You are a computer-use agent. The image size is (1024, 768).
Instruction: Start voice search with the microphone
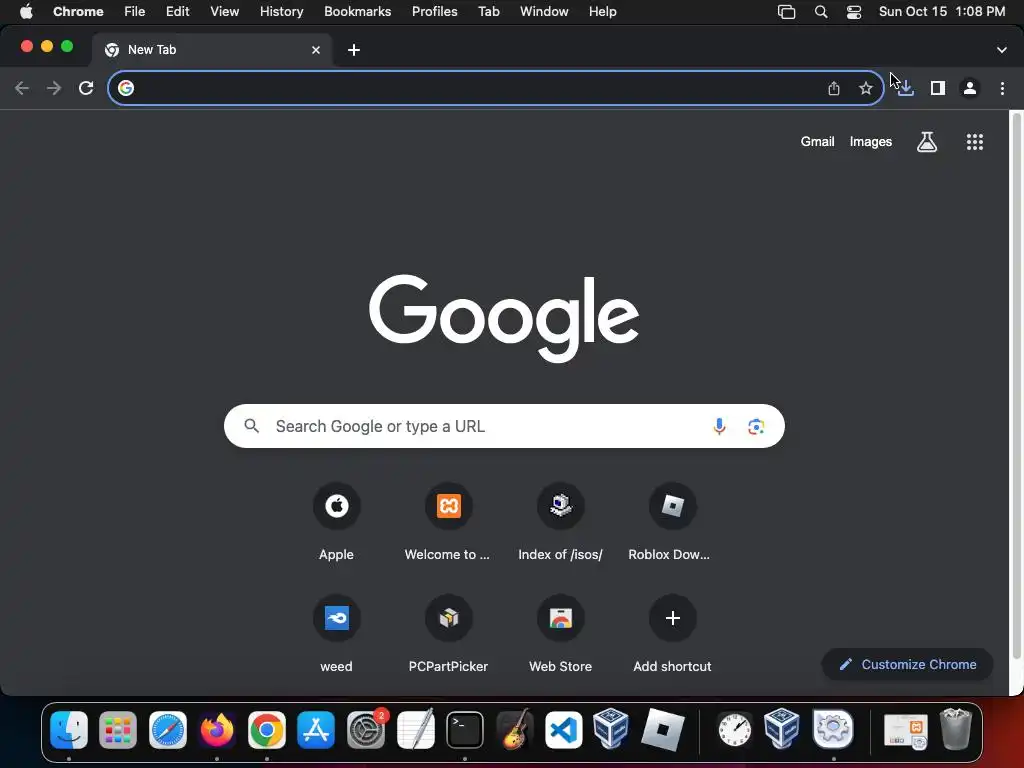click(719, 426)
